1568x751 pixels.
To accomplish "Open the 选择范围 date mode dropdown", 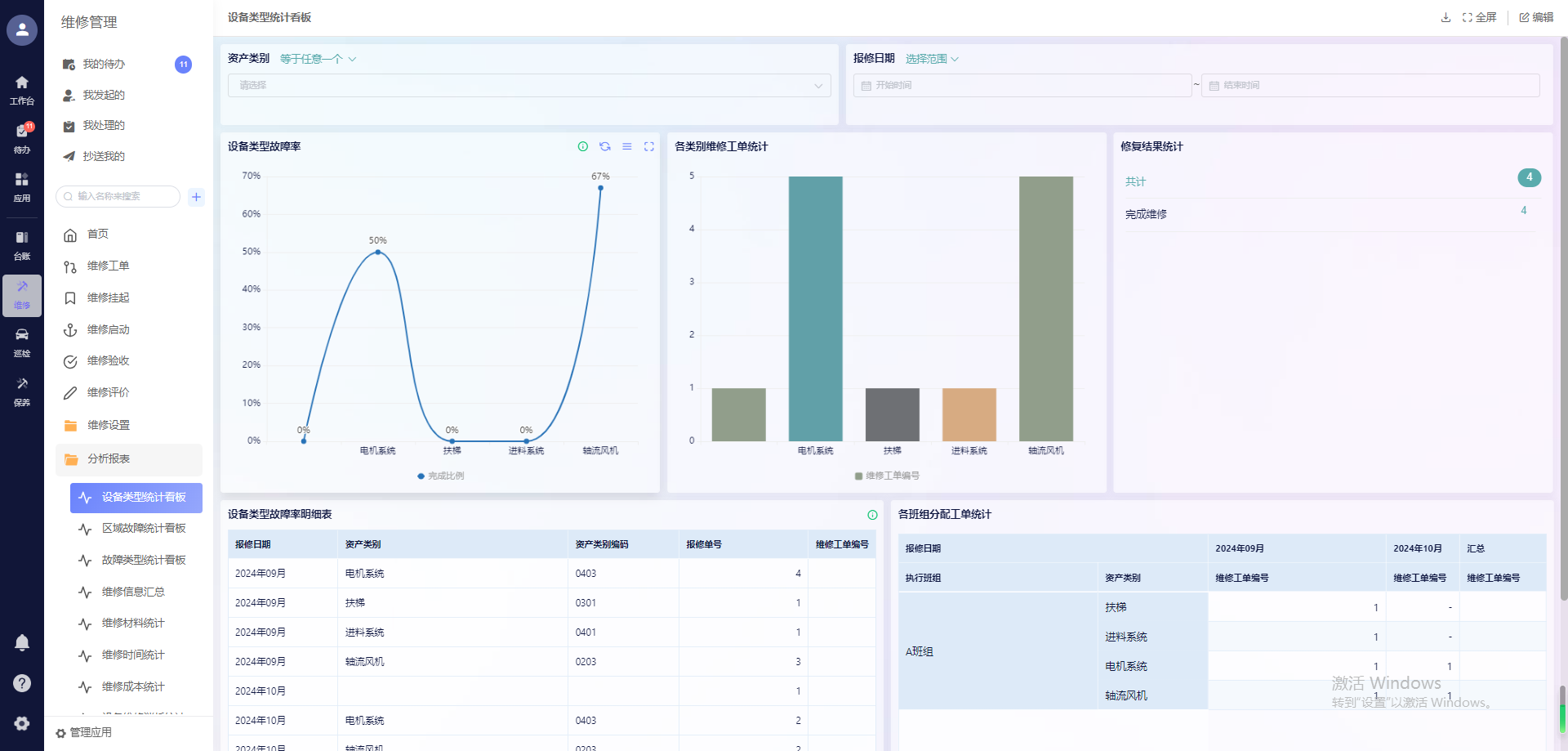I will [x=932, y=59].
